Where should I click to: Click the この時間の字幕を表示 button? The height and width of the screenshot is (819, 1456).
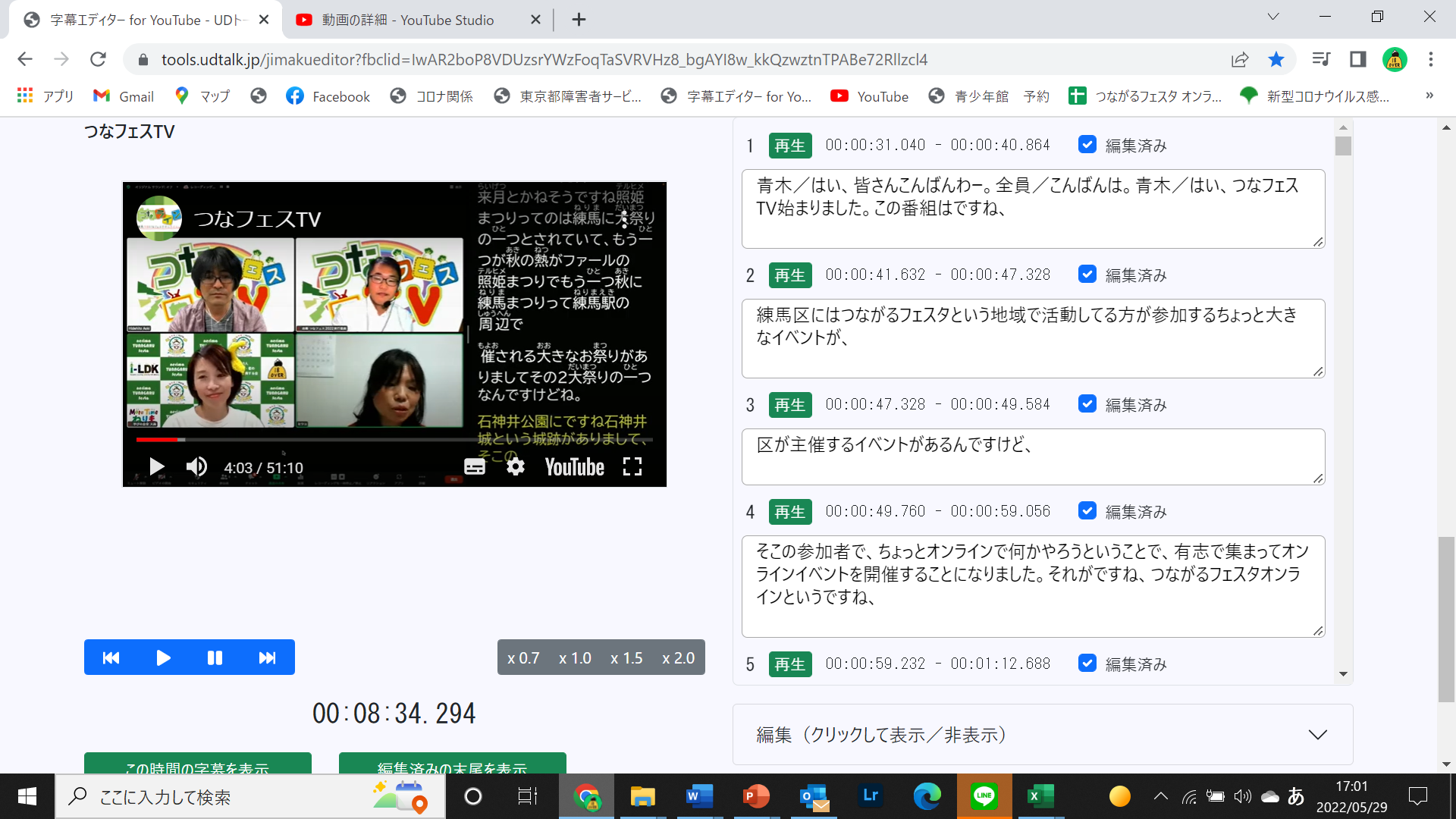[197, 767]
